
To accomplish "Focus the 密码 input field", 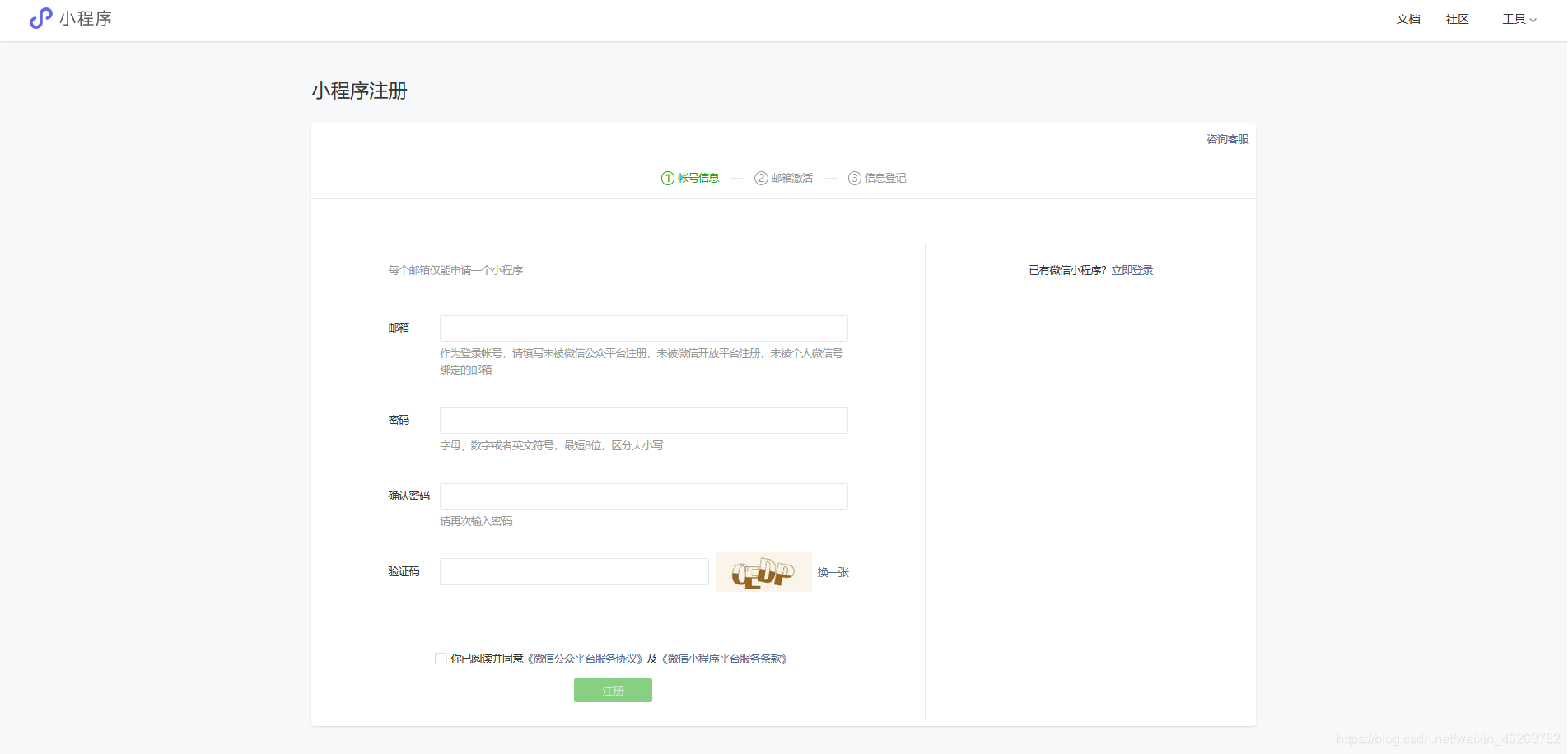I will click(x=644, y=421).
